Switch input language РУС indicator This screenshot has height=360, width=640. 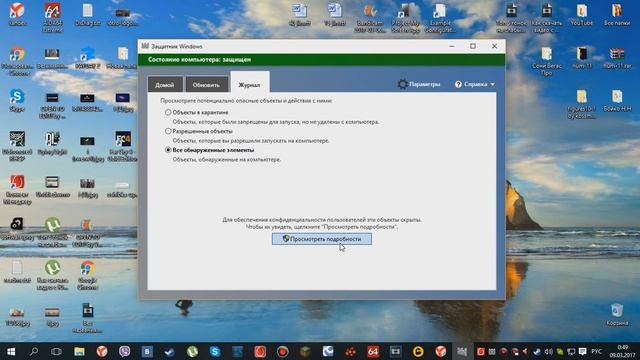[x=596, y=351]
